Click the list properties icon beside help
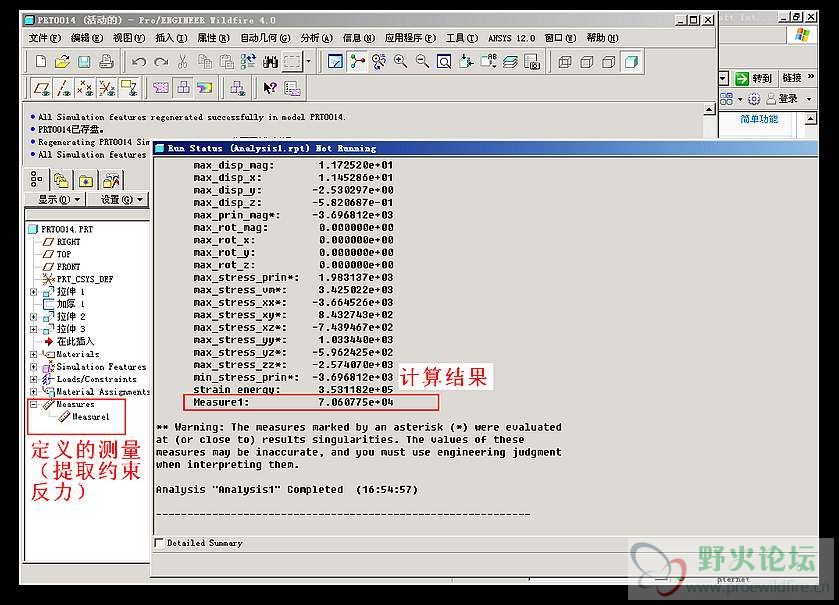The height and width of the screenshot is (605, 839). (x=292, y=88)
